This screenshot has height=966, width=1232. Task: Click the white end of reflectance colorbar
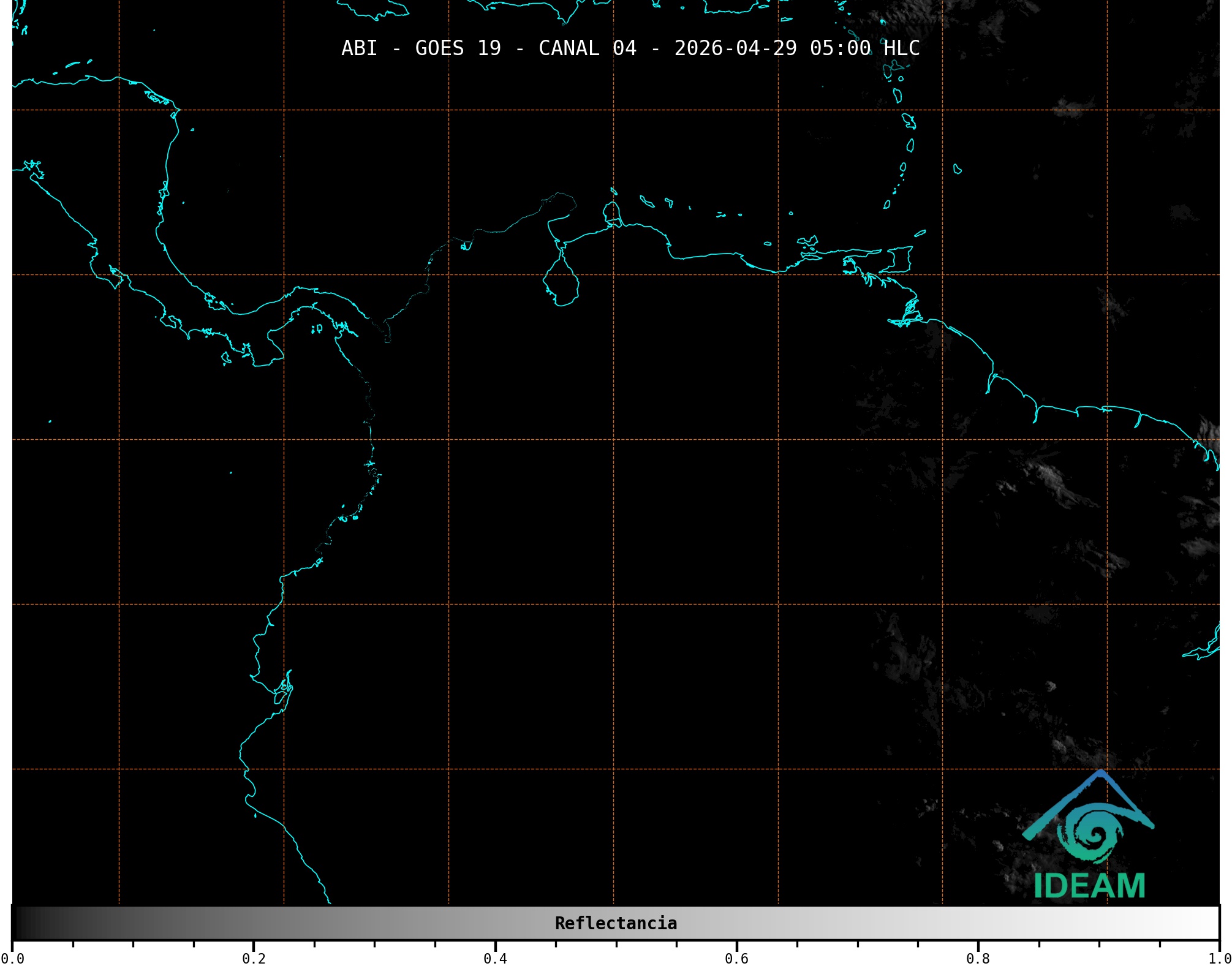click(1207, 923)
